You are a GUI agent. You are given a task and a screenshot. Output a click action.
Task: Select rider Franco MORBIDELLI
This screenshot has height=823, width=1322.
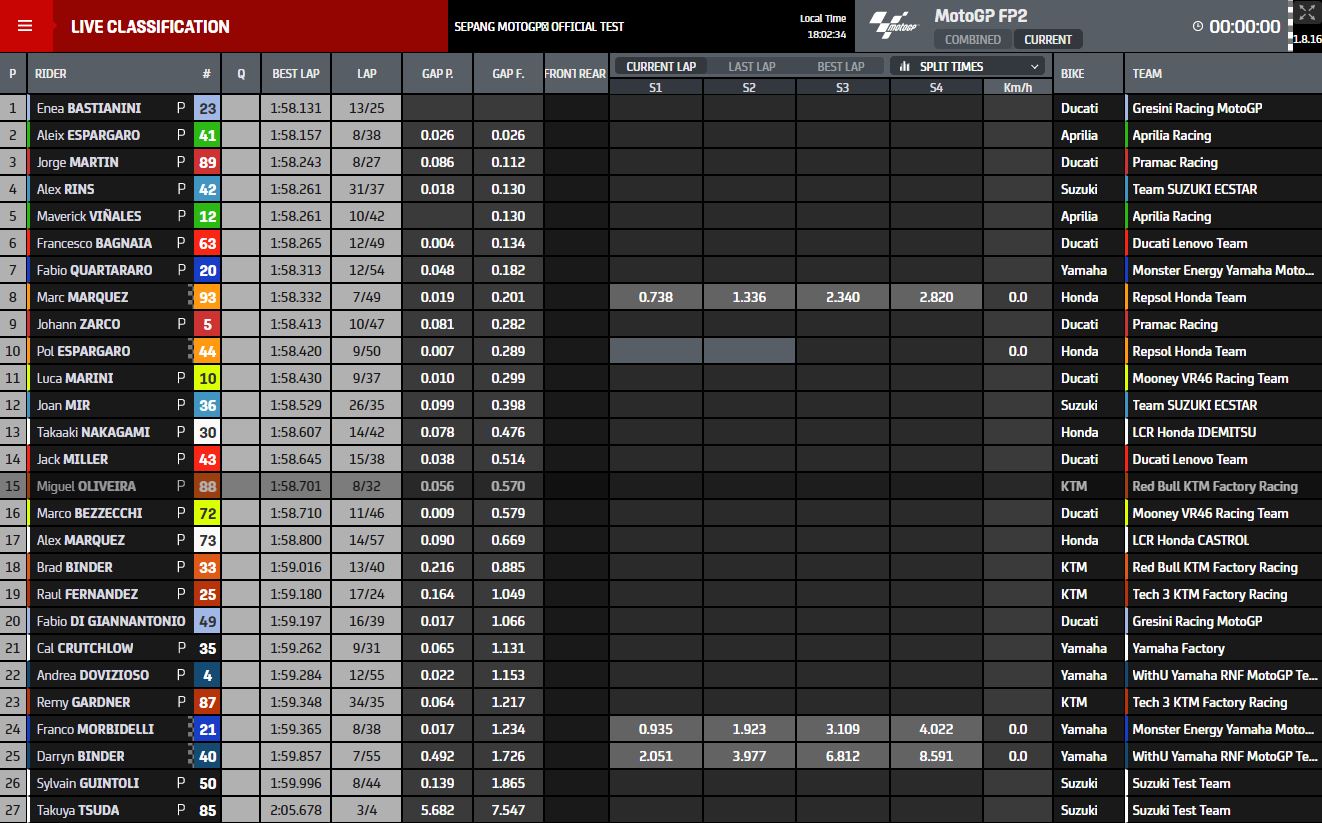[x=96, y=729]
